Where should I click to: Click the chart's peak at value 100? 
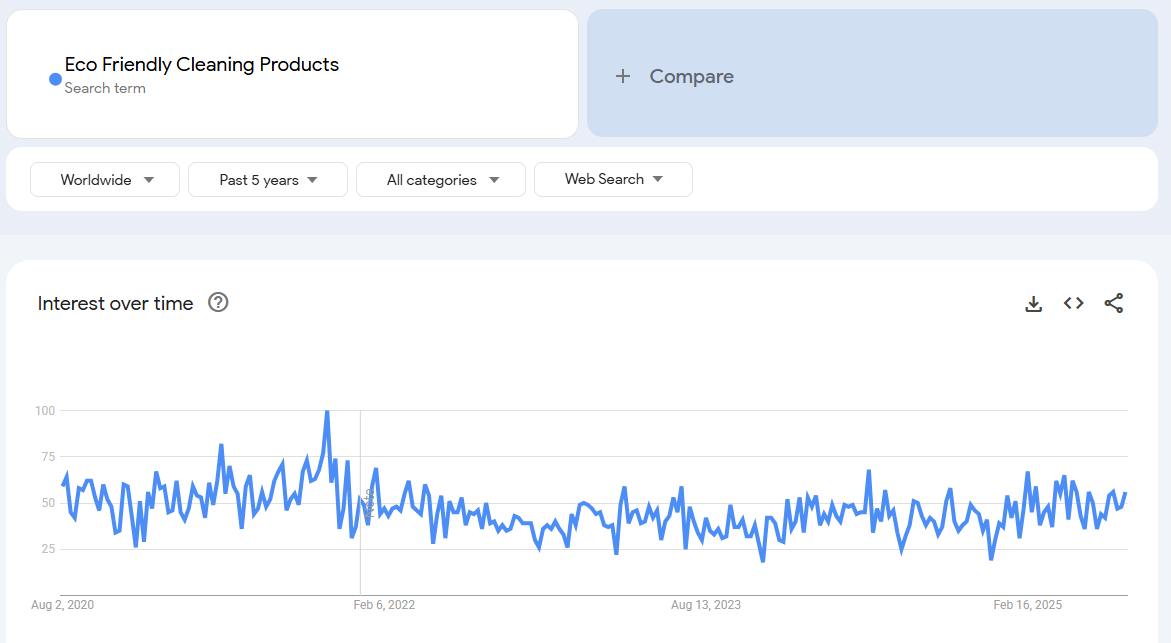(326, 411)
